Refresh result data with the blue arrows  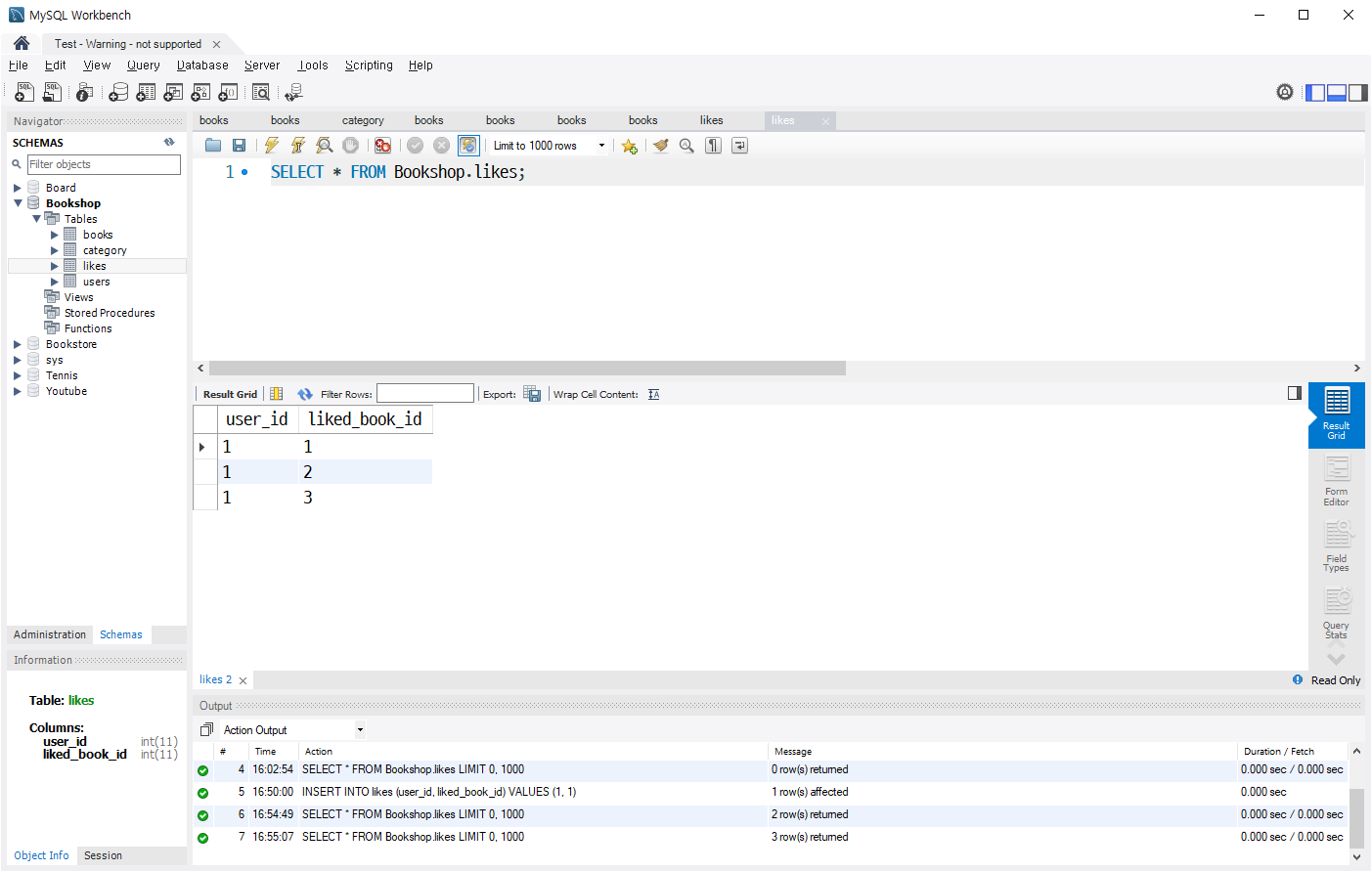tap(305, 394)
